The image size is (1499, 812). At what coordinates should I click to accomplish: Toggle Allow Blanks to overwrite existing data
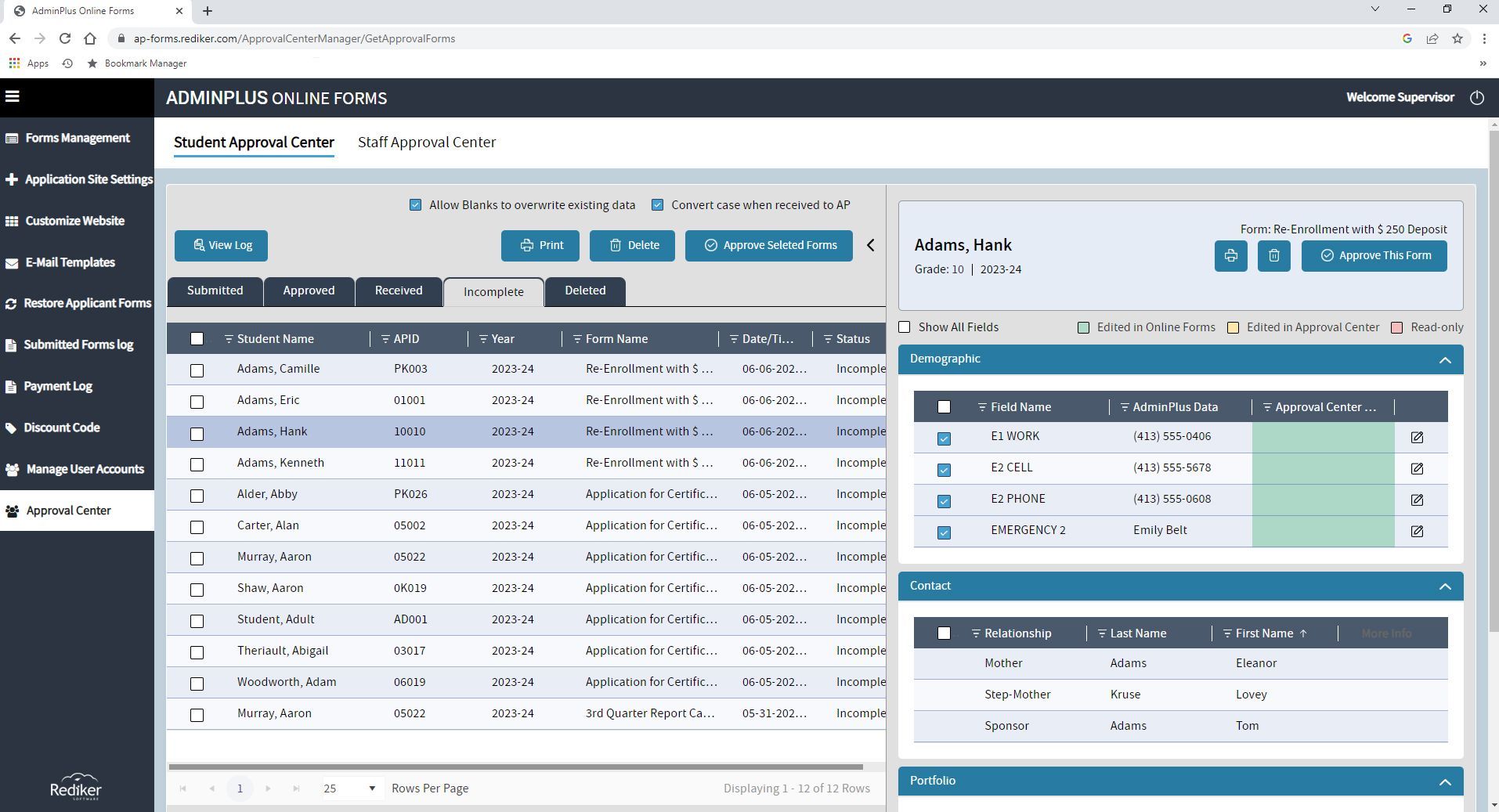coord(415,205)
